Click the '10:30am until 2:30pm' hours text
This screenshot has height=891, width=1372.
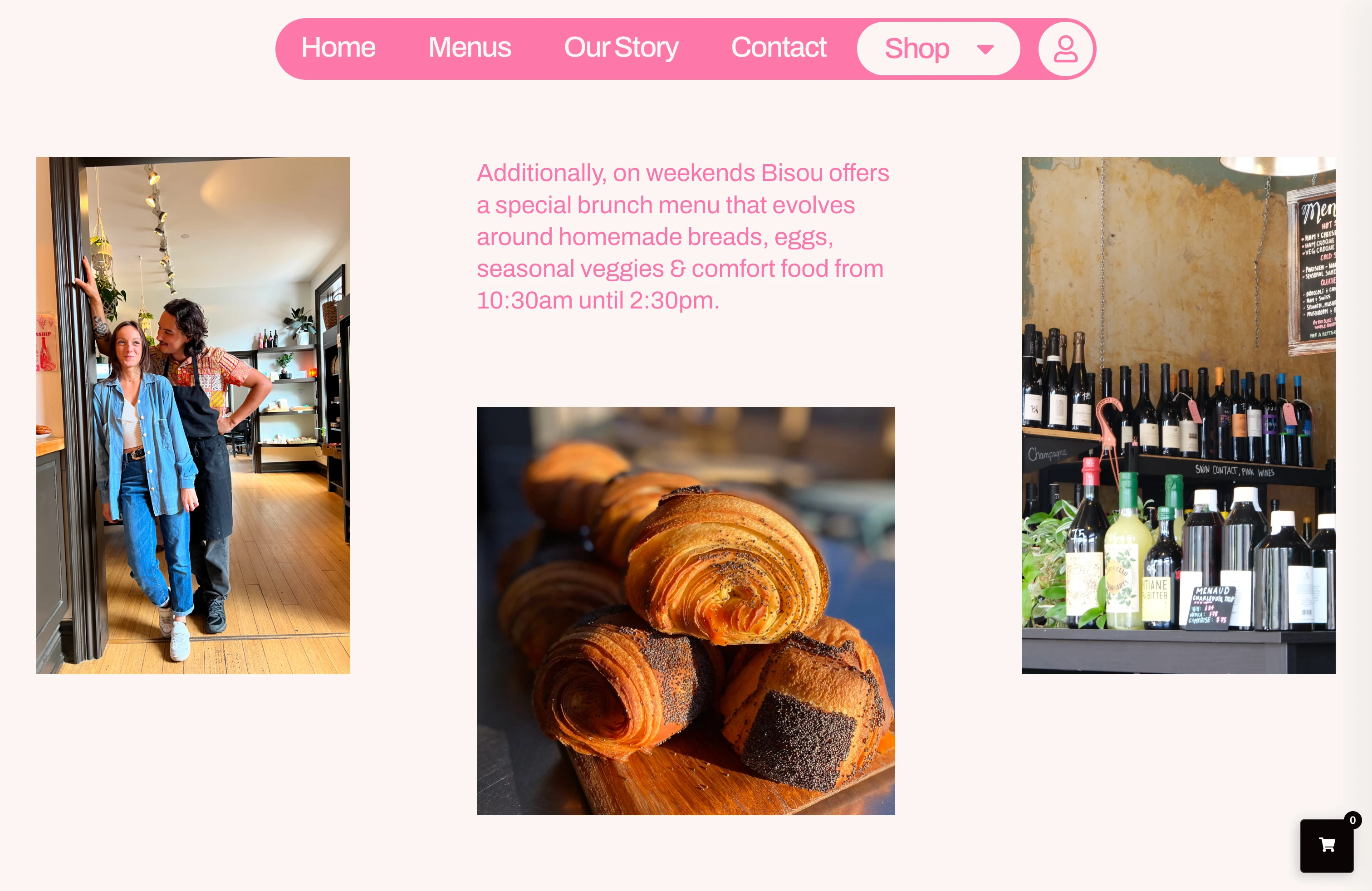tap(598, 300)
